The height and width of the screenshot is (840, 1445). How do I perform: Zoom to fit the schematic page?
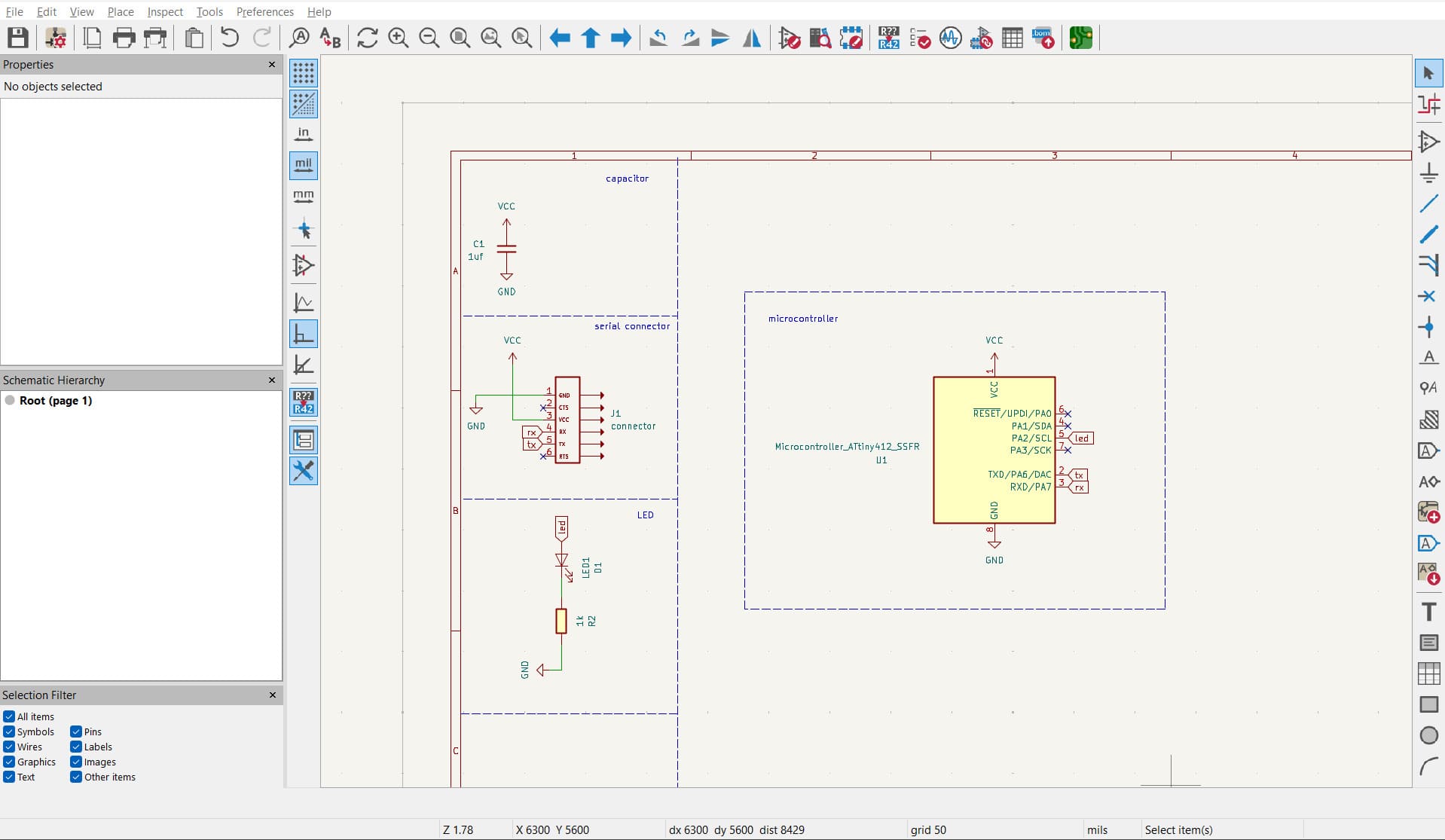tap(460, 38)
